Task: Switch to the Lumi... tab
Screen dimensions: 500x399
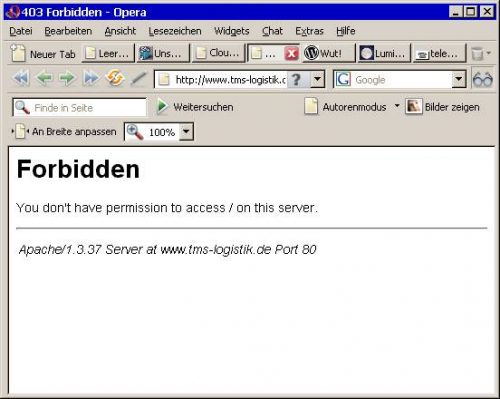Action: point(384,53)
